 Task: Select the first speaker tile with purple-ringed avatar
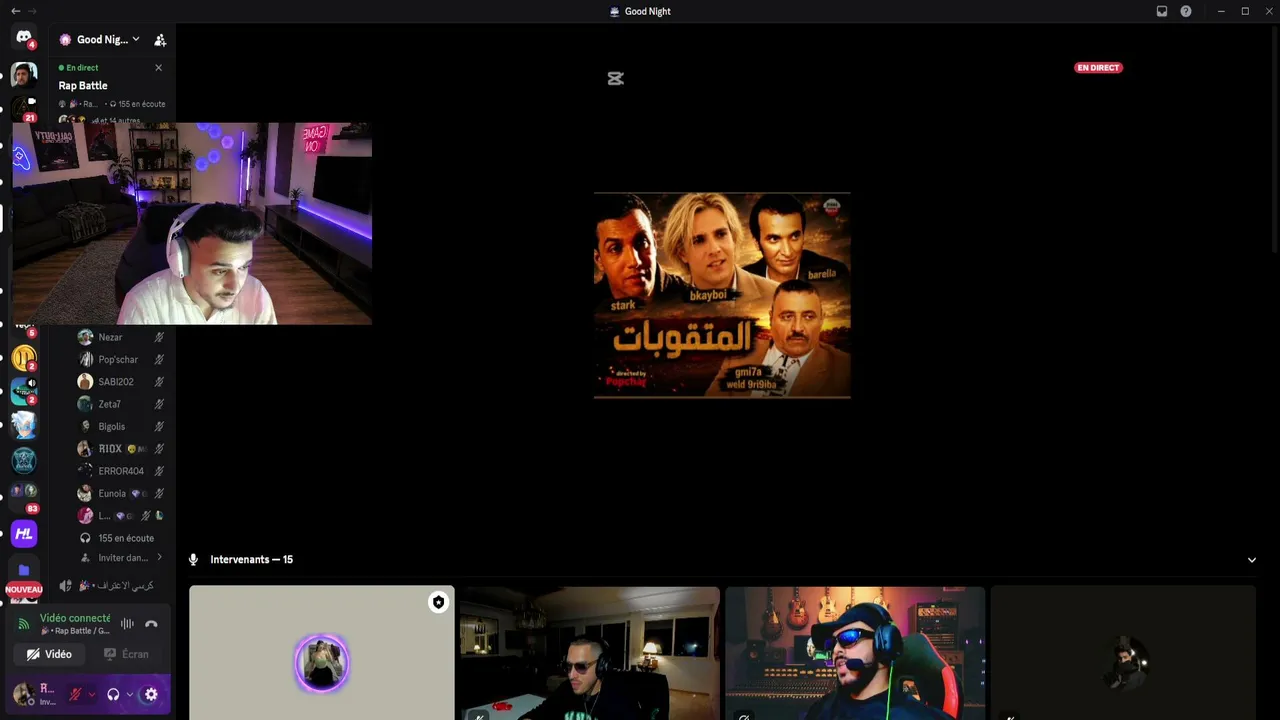tap(322, 653)
